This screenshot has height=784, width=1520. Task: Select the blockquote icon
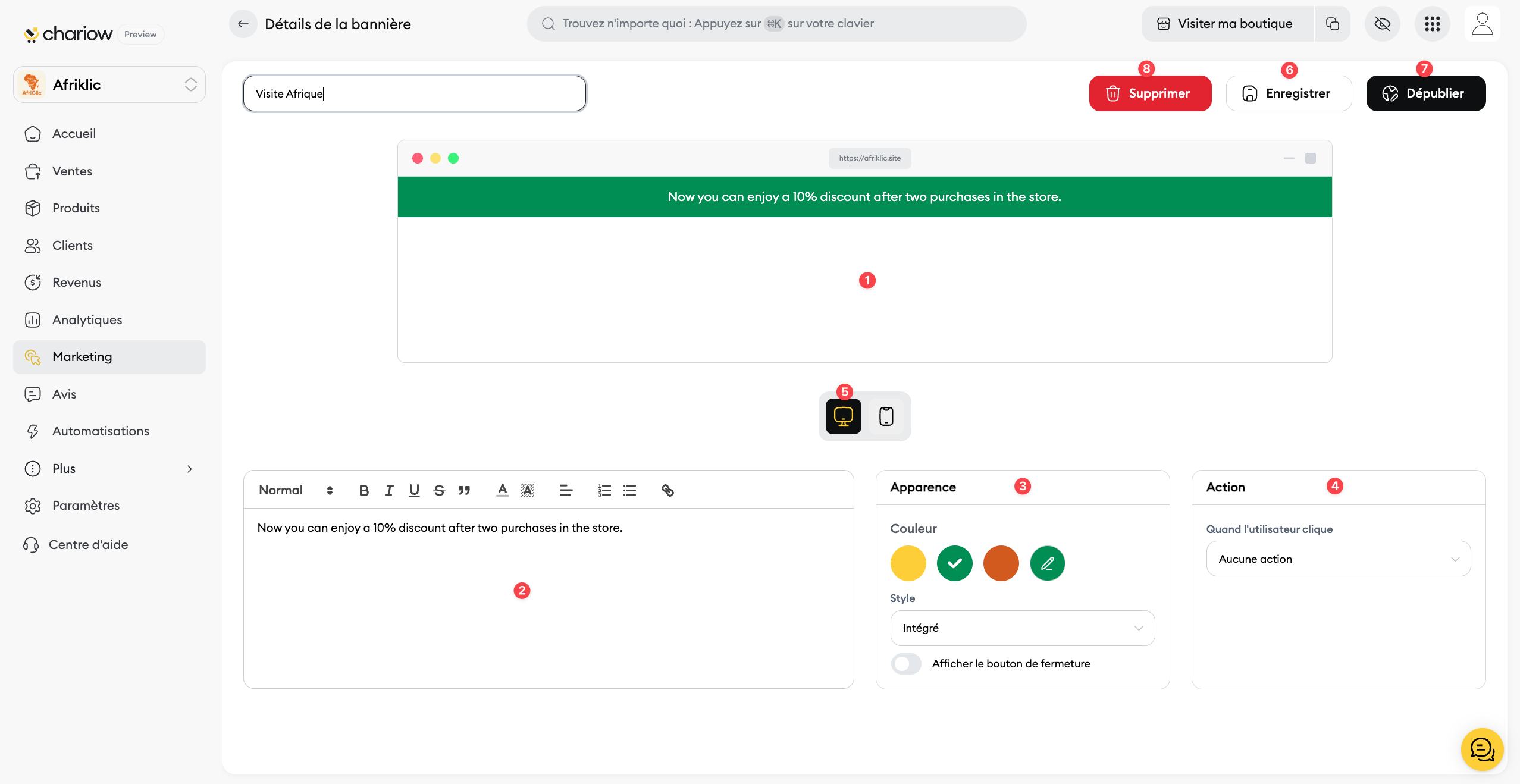[464, 490]
